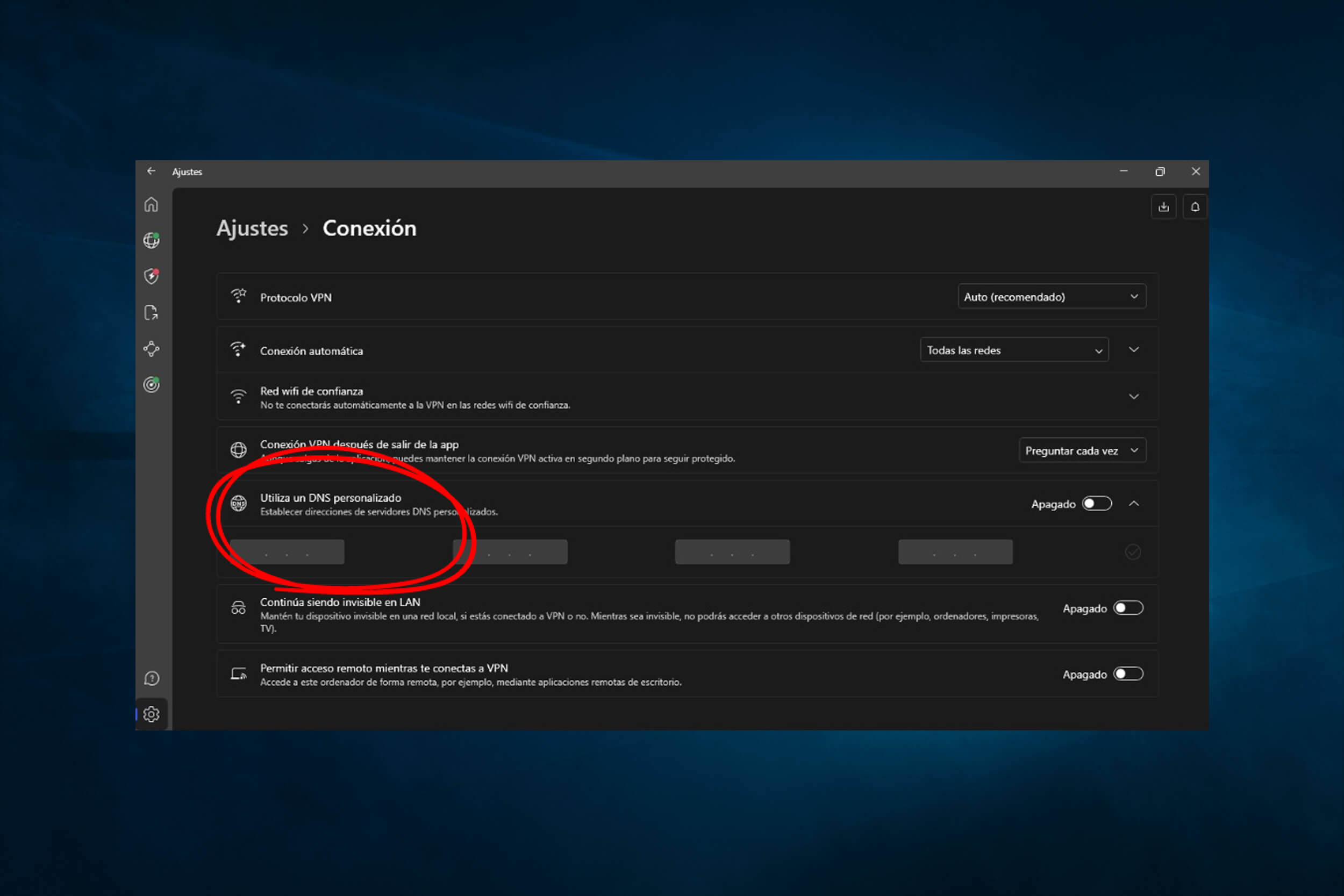The height and width of the screenshot is (896, 1344).
Task: Open the Meshnet nodes sidebar icon
Action: (152, 349)
